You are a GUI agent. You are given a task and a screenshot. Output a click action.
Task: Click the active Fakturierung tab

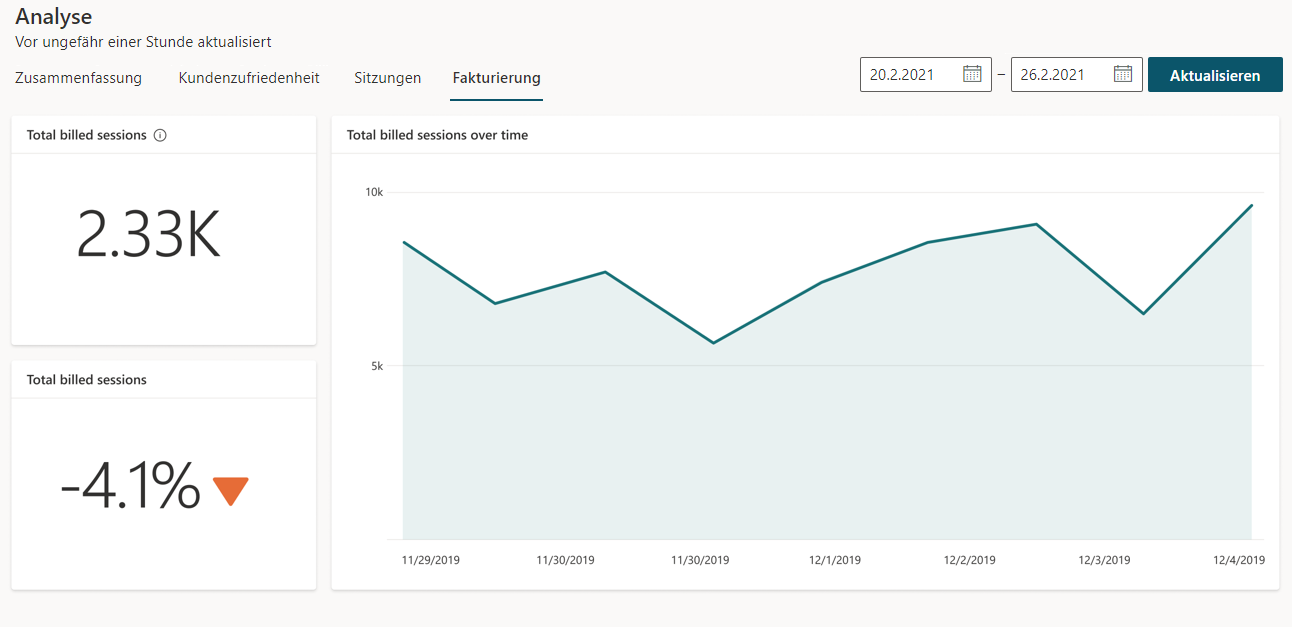(x=496, y=78)
